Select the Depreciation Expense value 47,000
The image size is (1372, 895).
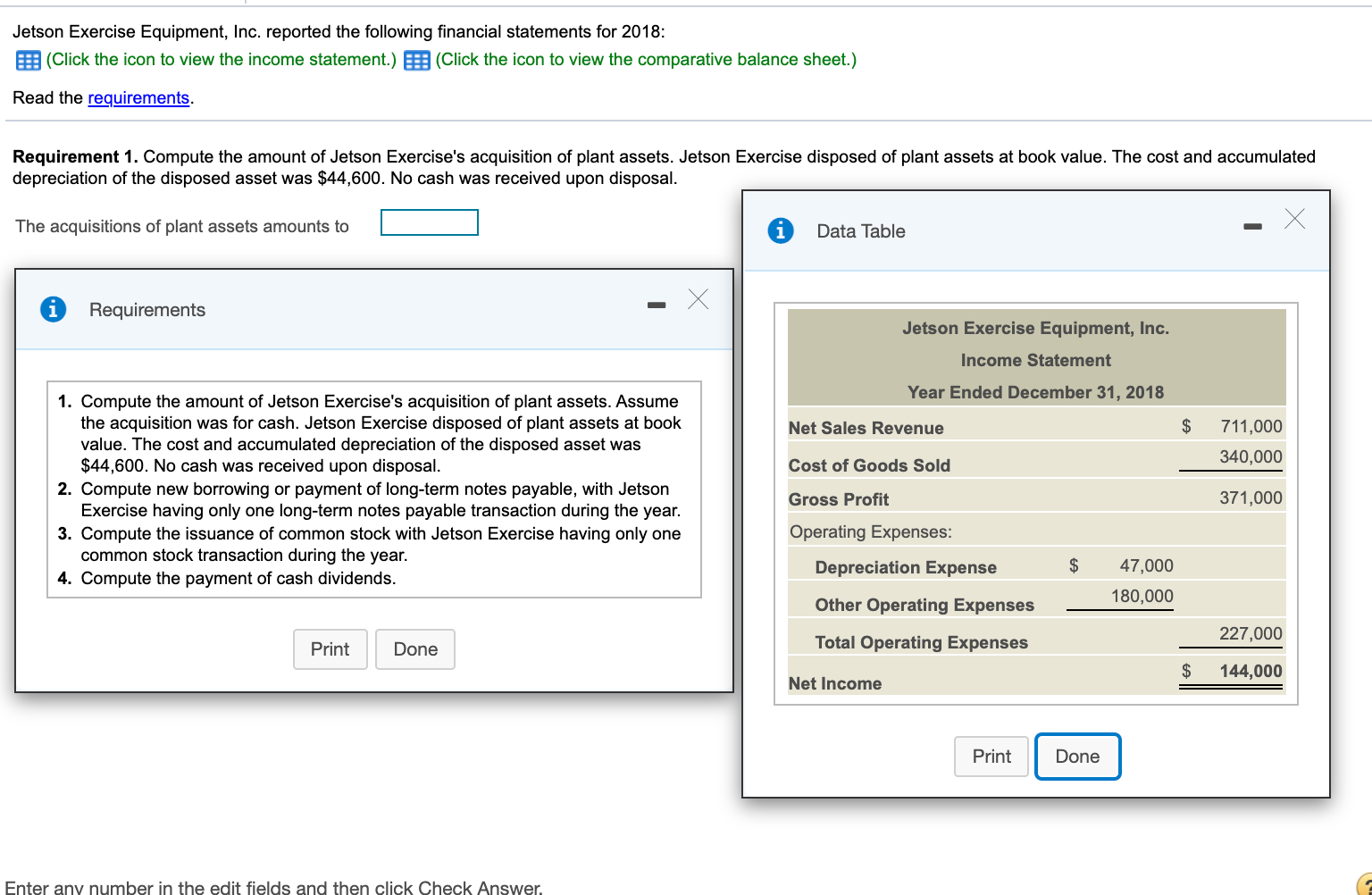pyautogui.click(x=1147, y=566)
